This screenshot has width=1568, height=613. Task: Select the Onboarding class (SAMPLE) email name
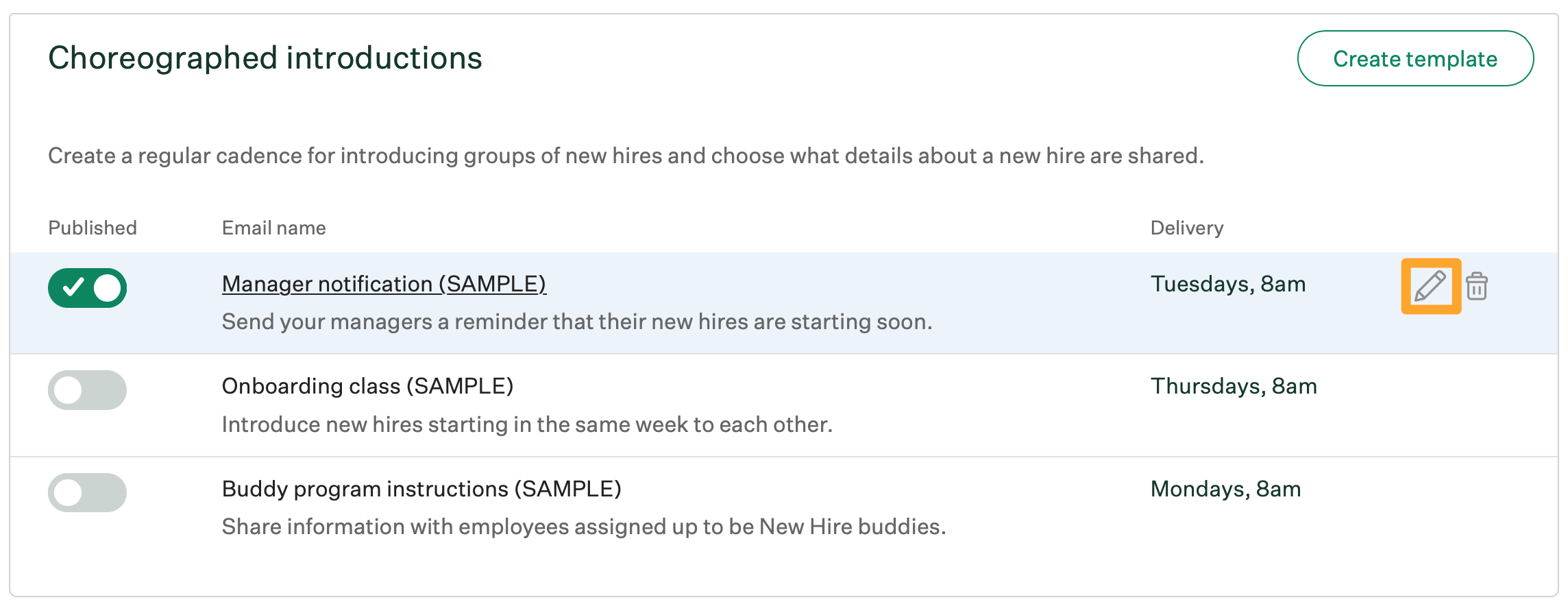tap(367, 386)
